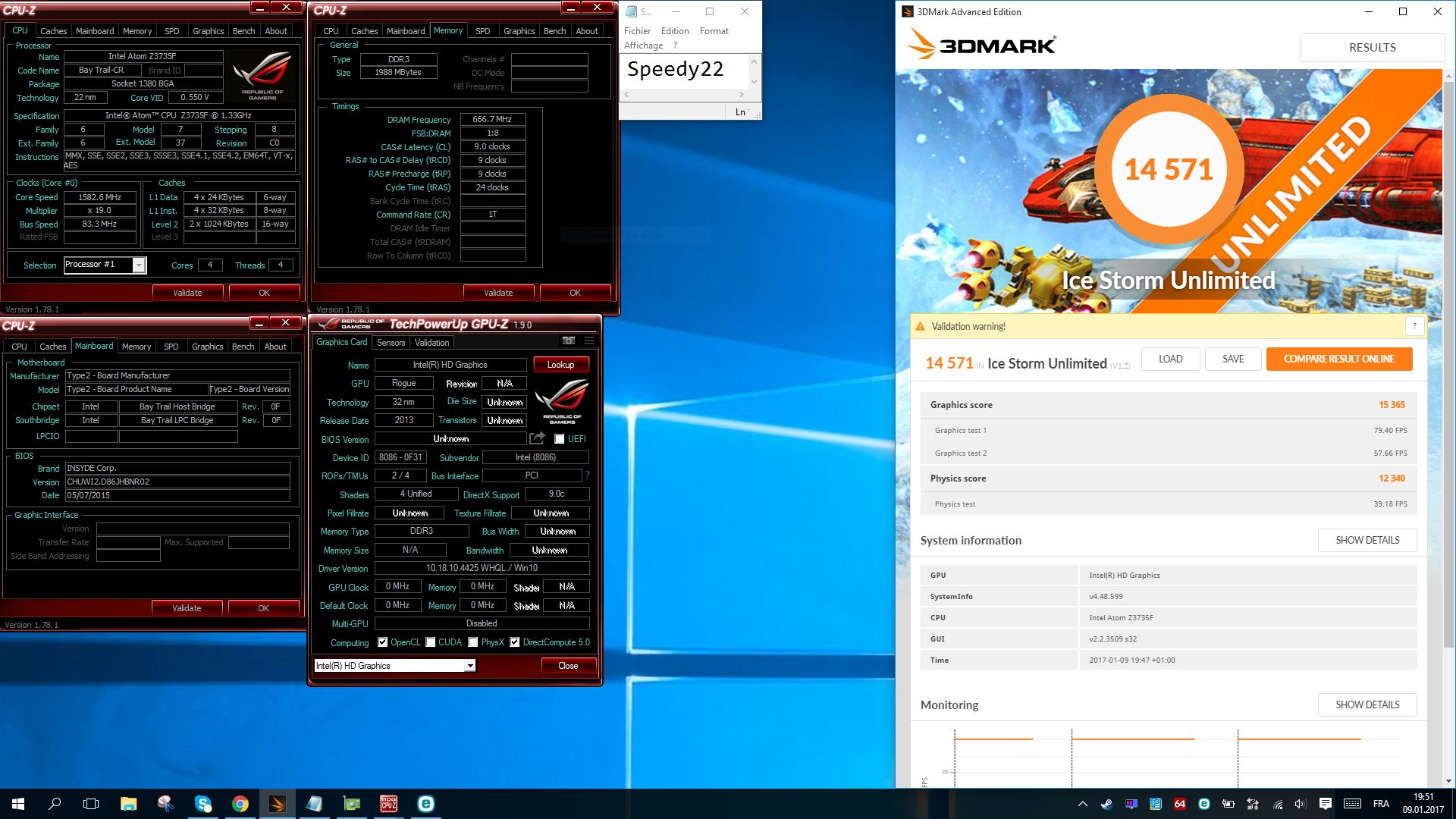Click Compare Result Online in 3DMark
Viewport: 1456px width, 819px height.
[1339, 359]
